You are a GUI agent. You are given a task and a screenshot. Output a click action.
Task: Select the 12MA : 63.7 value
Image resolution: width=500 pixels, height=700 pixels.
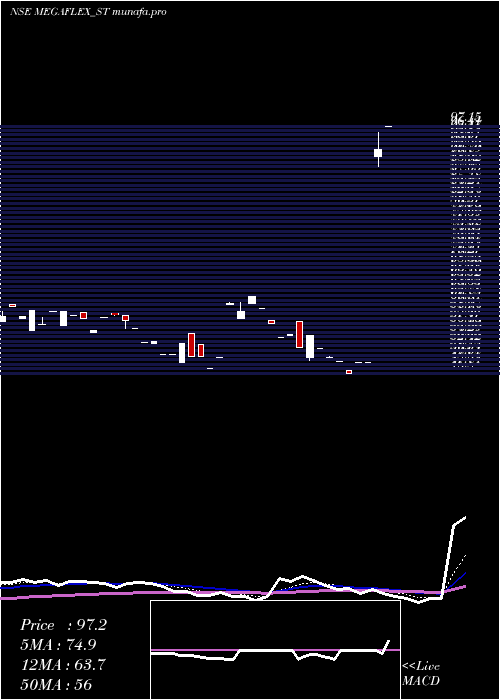[63, 665]
